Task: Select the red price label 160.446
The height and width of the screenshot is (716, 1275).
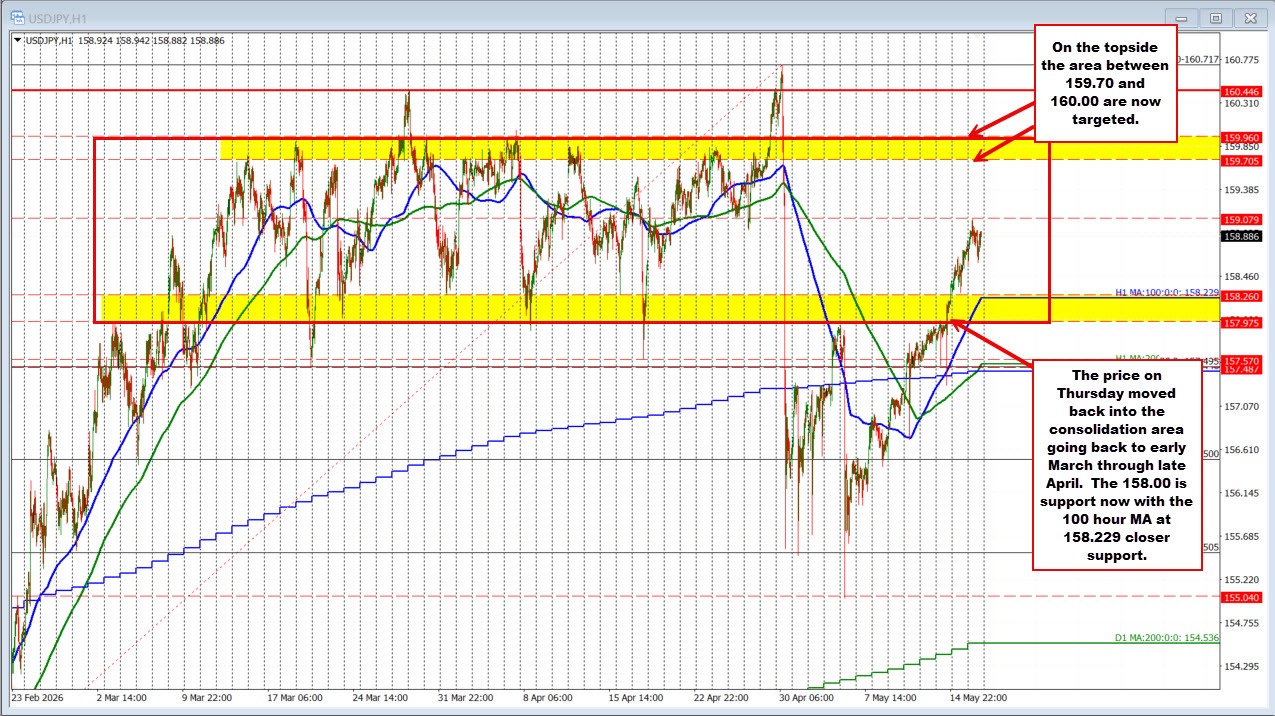Action: tap(1240, 91)
